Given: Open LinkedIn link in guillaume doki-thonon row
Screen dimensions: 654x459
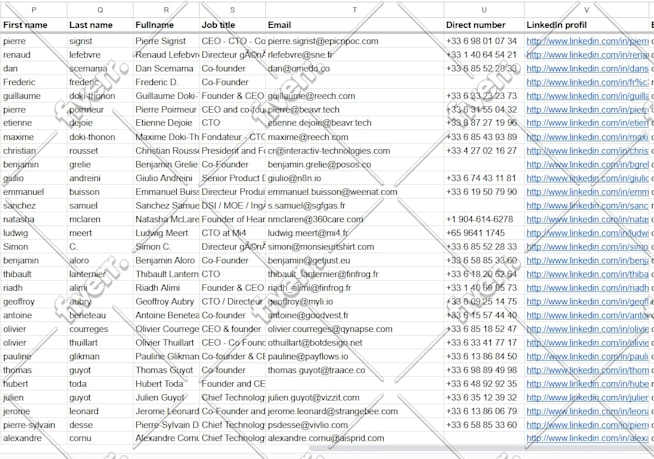Looking at the screenshot, I should click(587, 96).
